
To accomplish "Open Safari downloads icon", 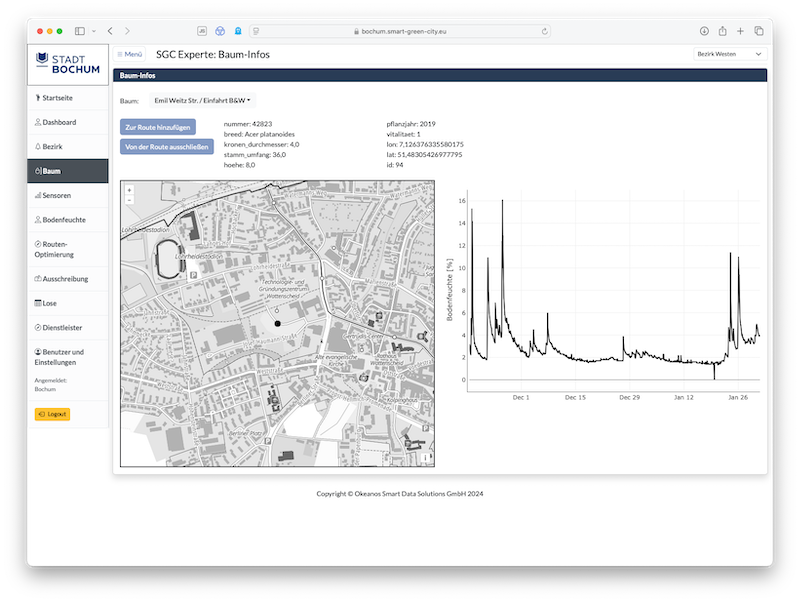I will (x=705, y=31).
